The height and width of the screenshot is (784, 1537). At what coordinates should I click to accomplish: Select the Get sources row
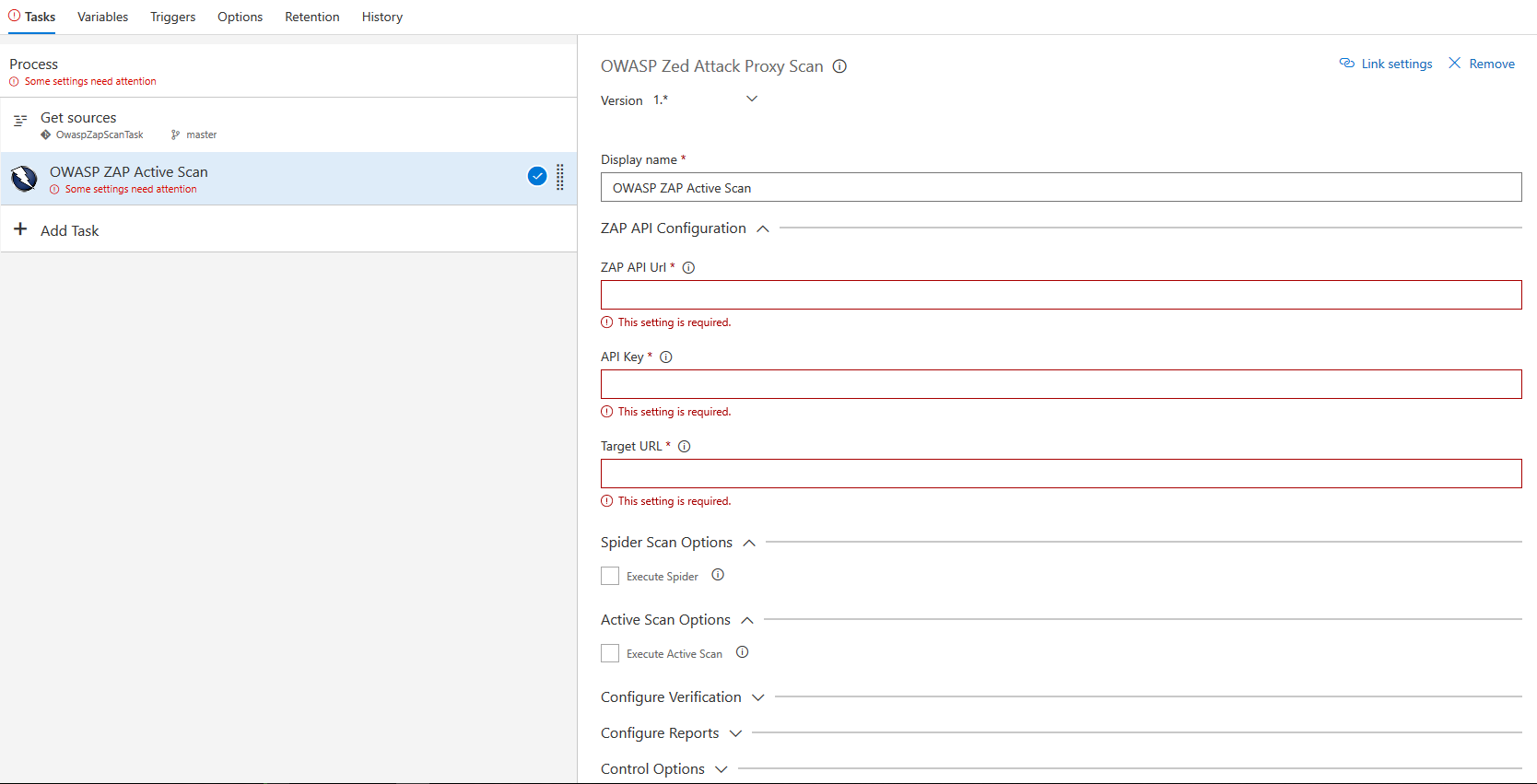tap(288, 125)
